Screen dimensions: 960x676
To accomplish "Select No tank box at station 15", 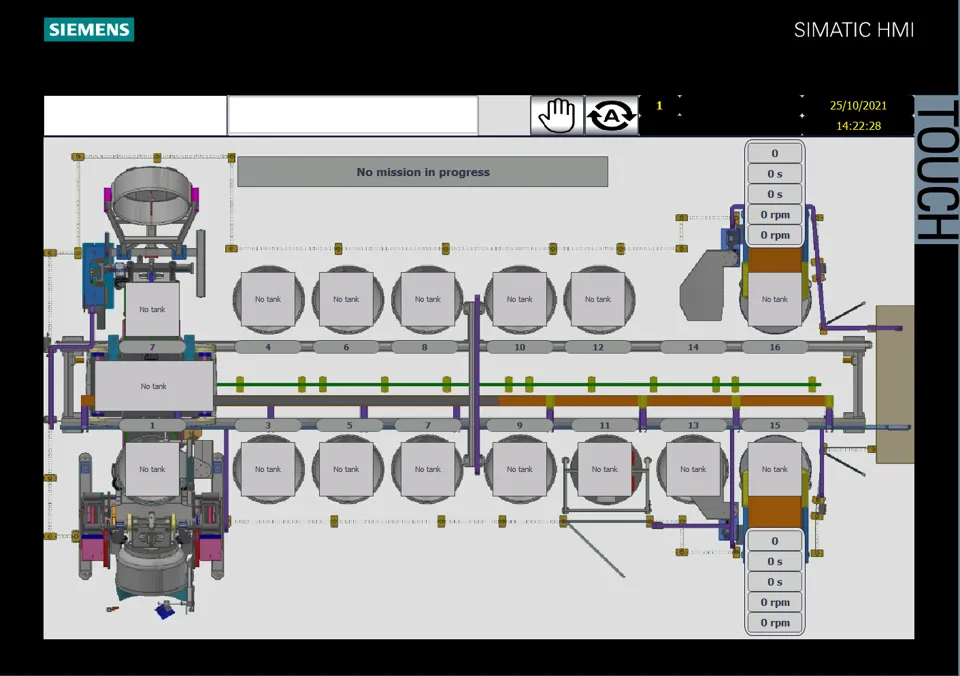I will pyautogui.click(x=775, y=470).
